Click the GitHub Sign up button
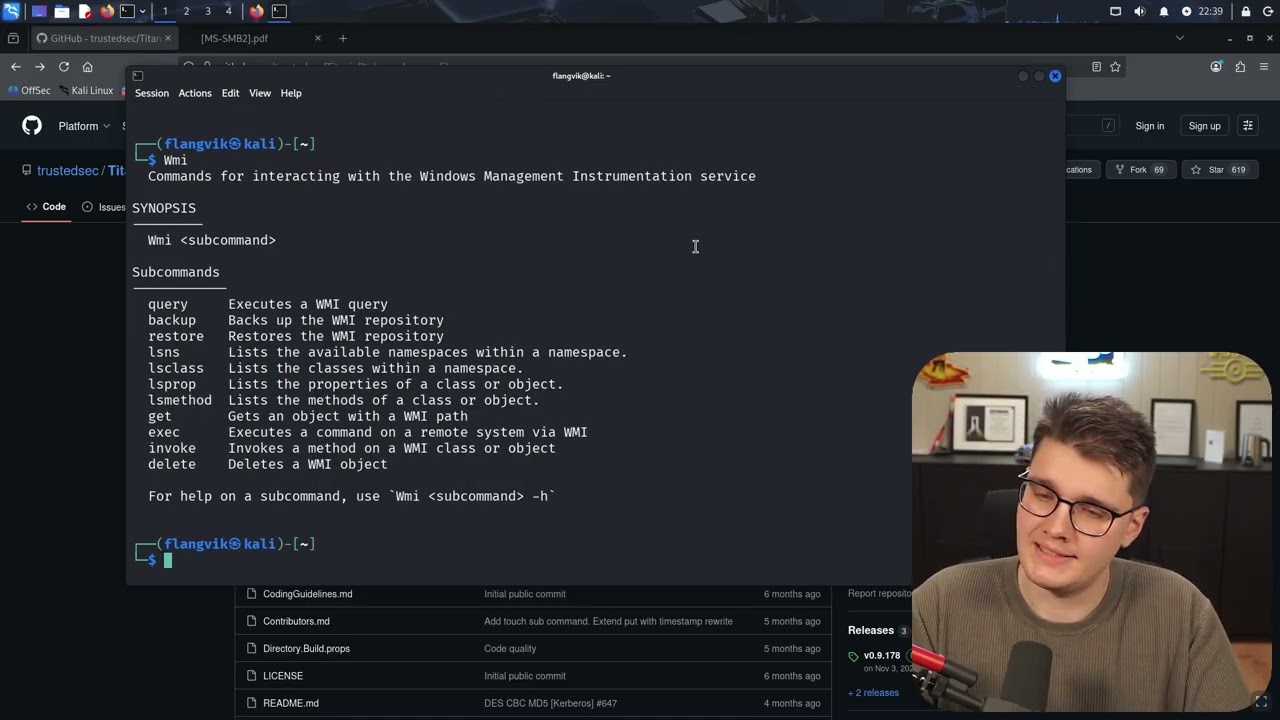 (1204, 126)
